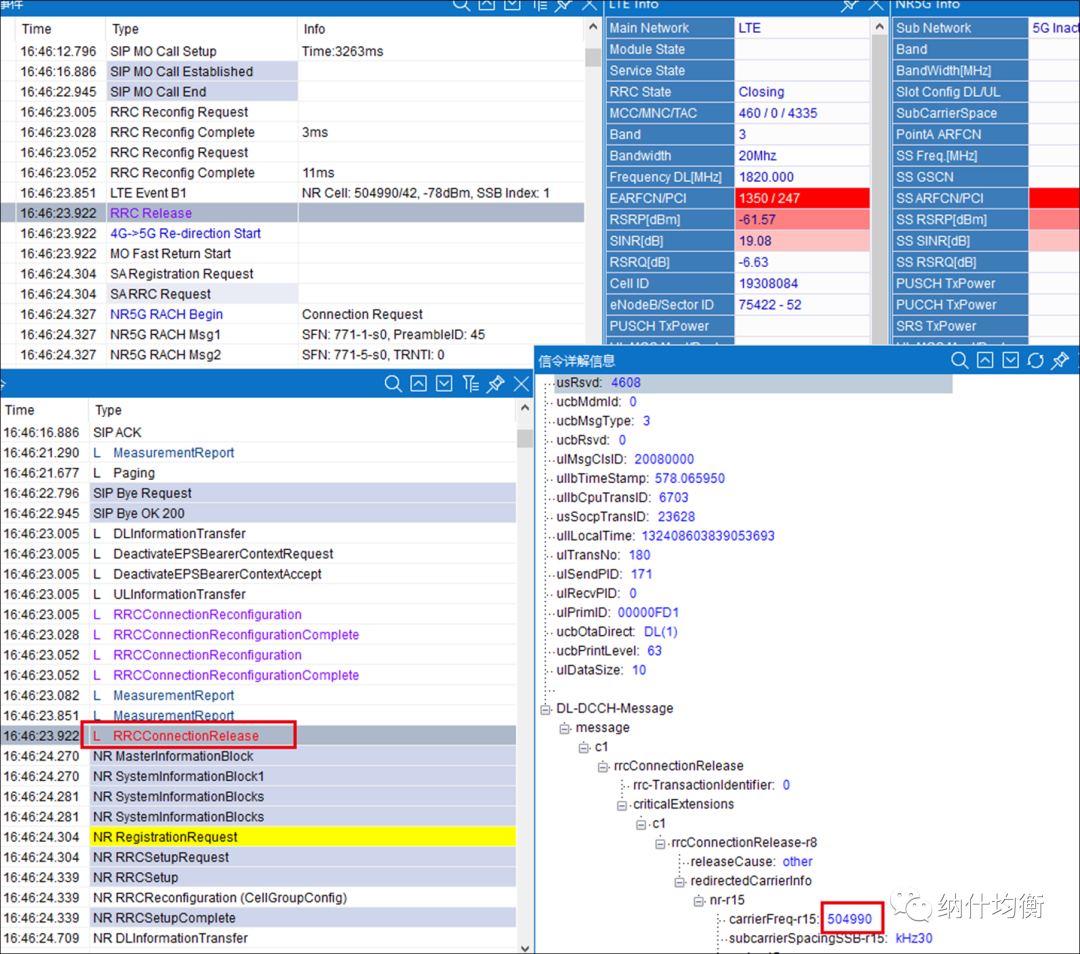Viewport: 1080px width, 954px height.
Task: Click the carrierFreq-r15 value 504990
Action: (849, 919)
